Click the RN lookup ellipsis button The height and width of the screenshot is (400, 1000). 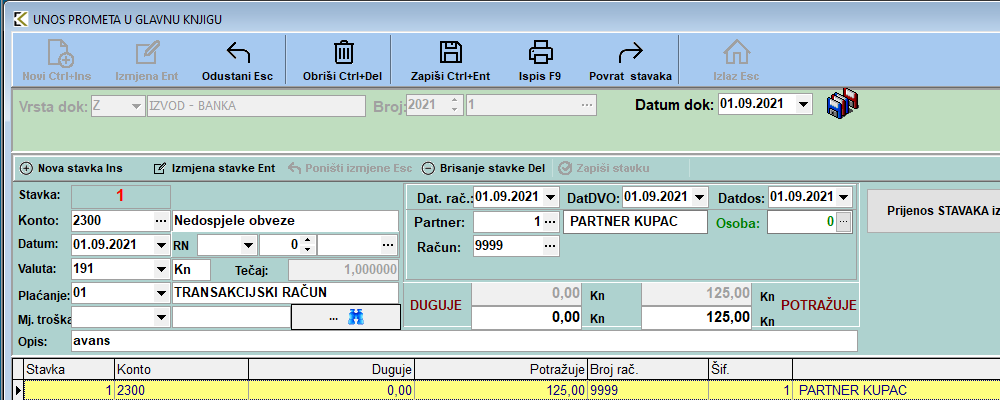(x=387, y=244)
